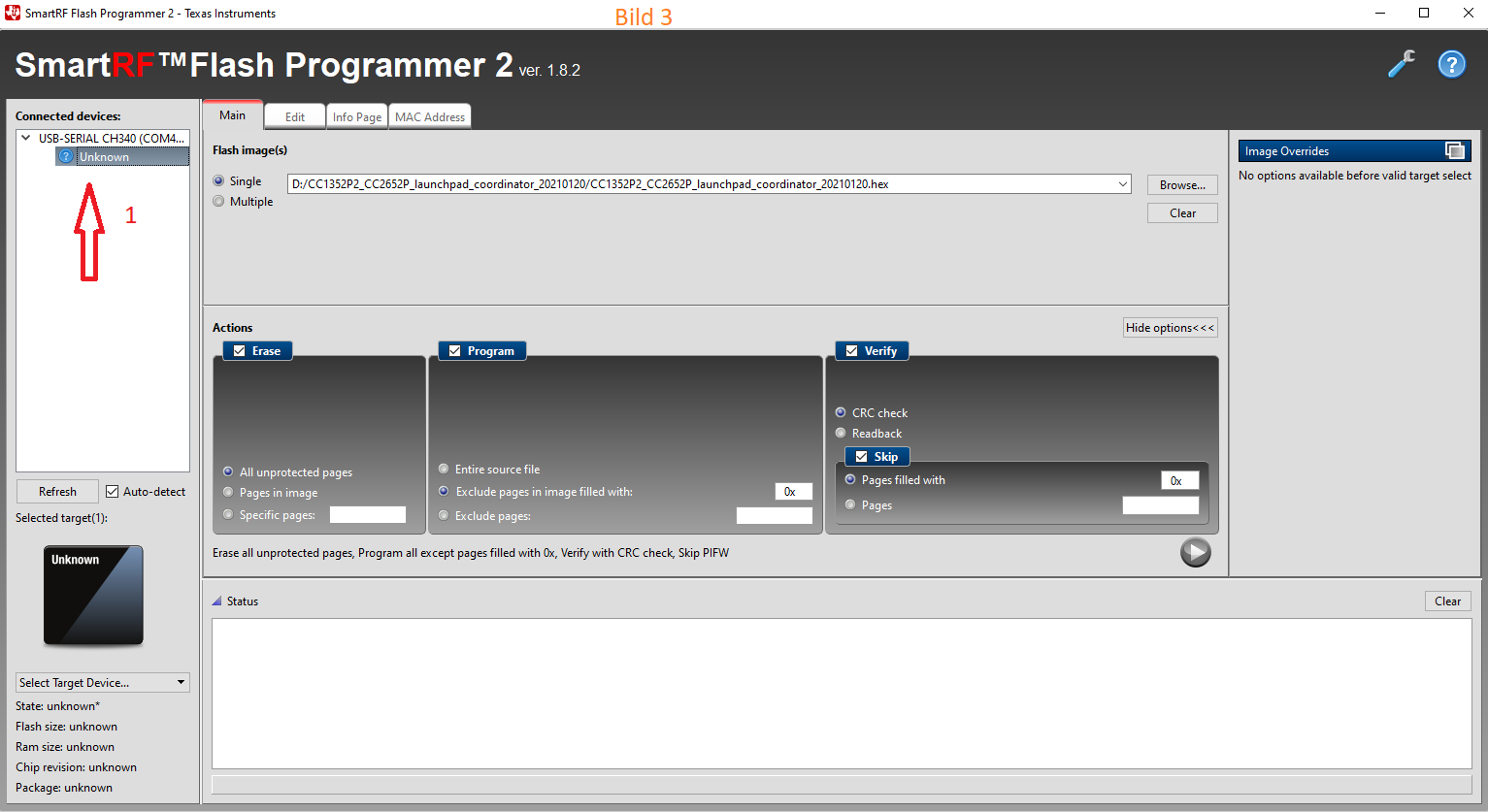1488x812 pixels.
Task: Toggle the Skip checkbox
Action: 861,456
